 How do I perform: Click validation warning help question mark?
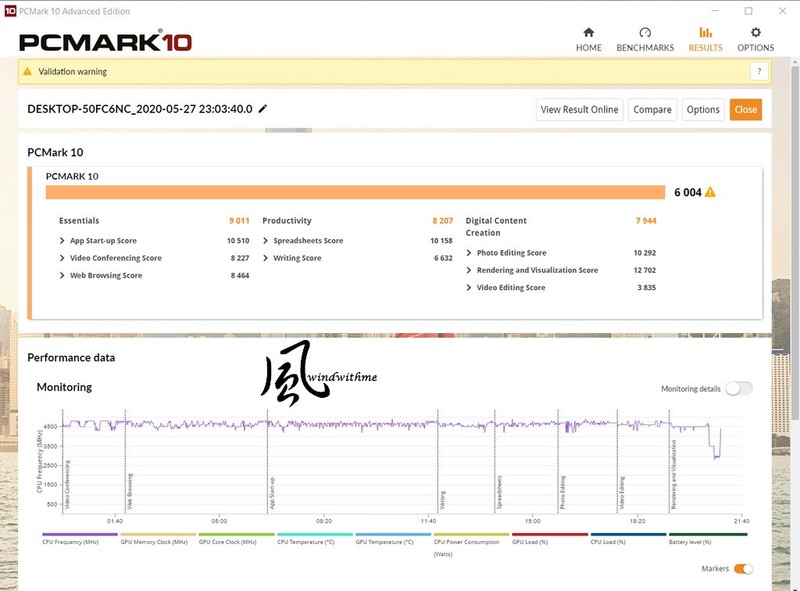pyautogui.click(x=760, y=72)
